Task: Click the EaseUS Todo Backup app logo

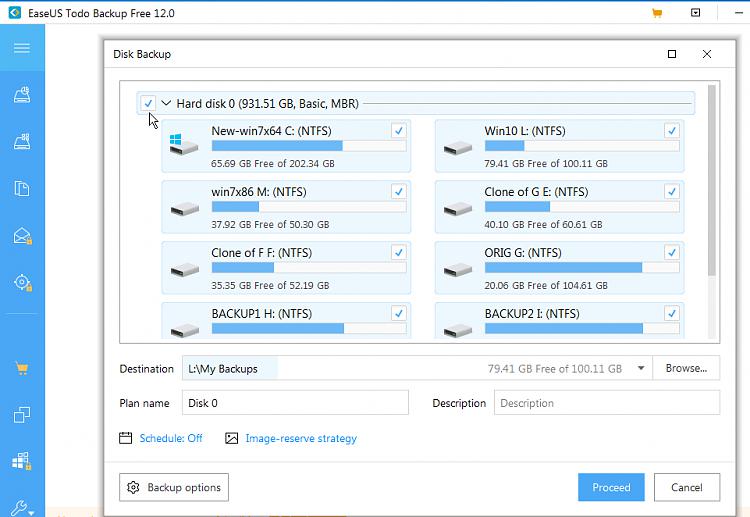Action: pyautogui.click(x=15, y=12)
